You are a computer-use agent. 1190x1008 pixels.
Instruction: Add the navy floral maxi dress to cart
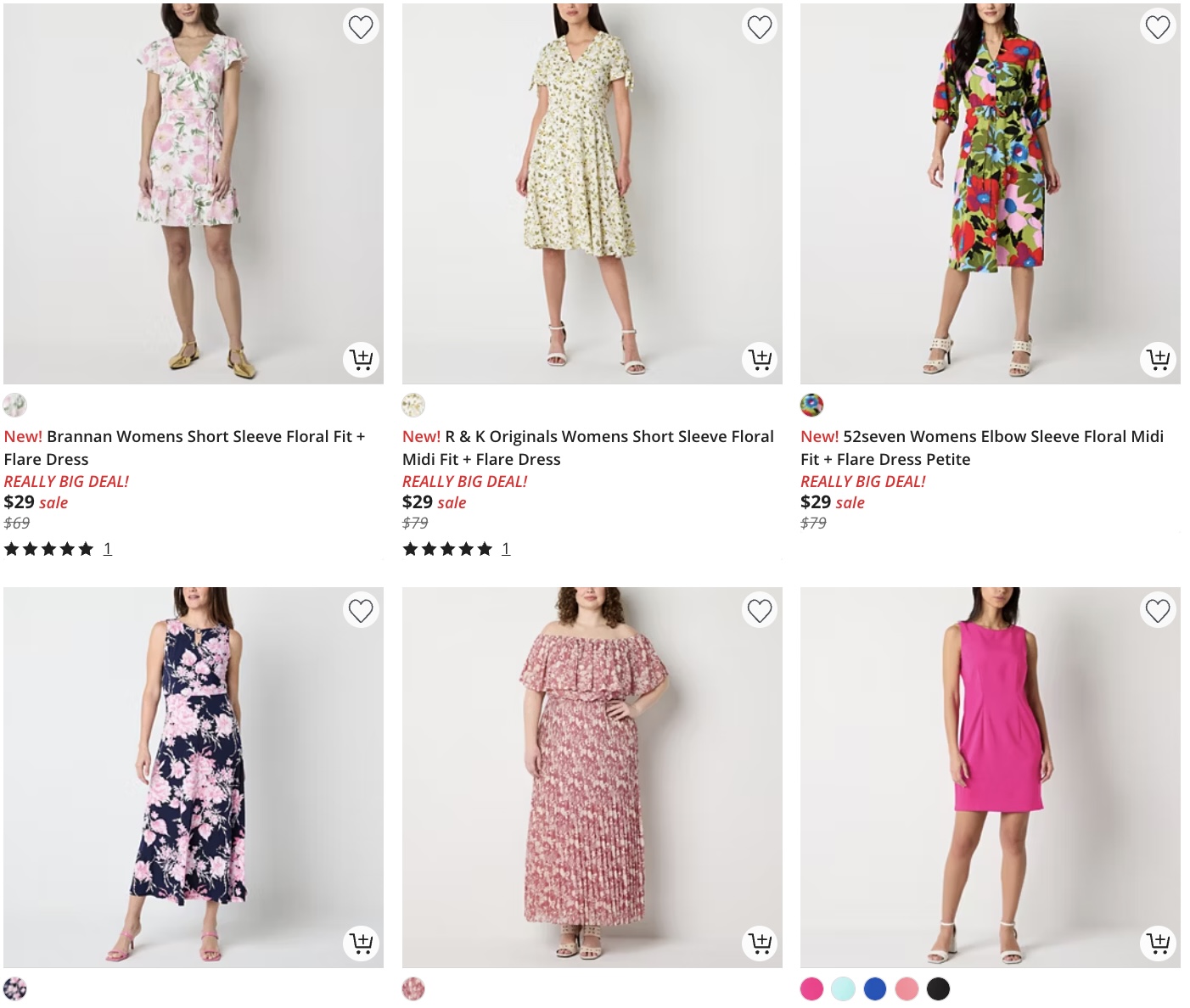[x=361, y=943]
